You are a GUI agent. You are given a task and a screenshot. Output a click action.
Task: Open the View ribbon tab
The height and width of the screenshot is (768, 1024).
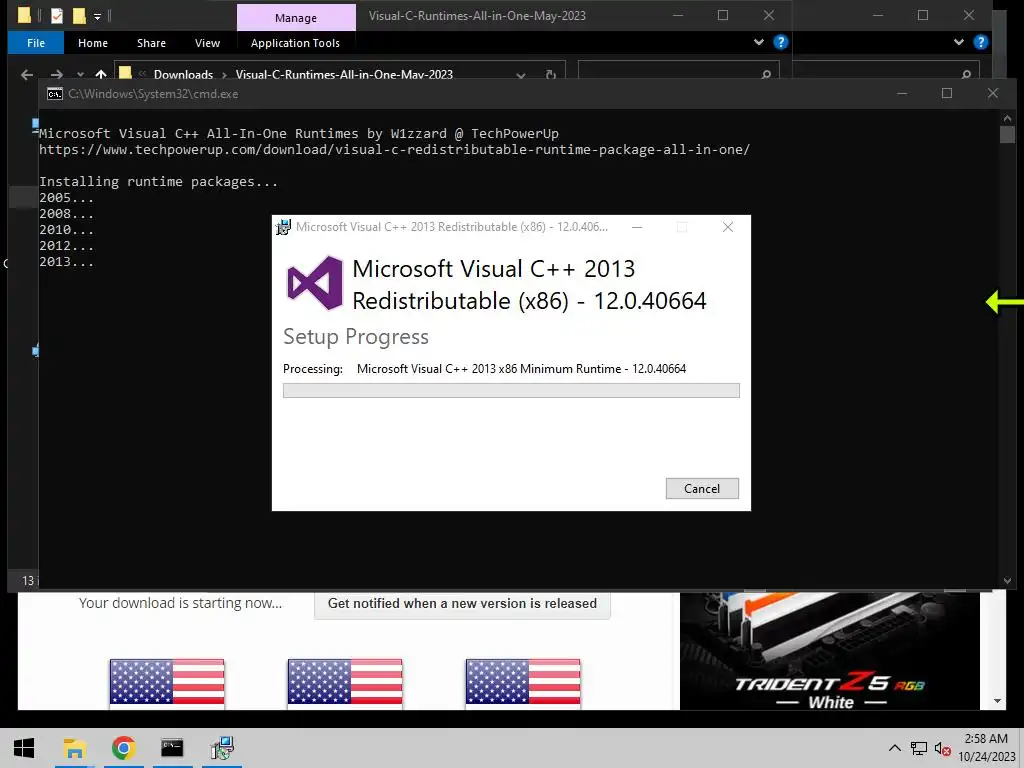(207, 42)
